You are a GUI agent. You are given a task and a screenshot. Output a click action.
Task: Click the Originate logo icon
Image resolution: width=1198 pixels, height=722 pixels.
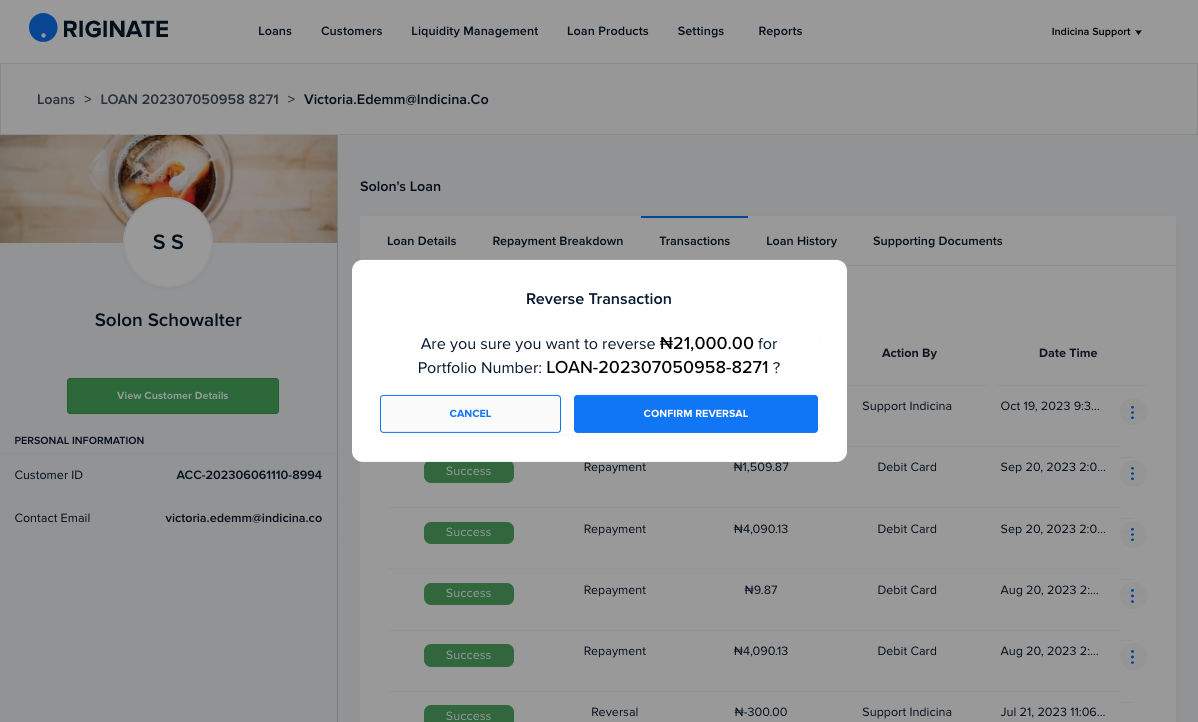click(44, 28)
